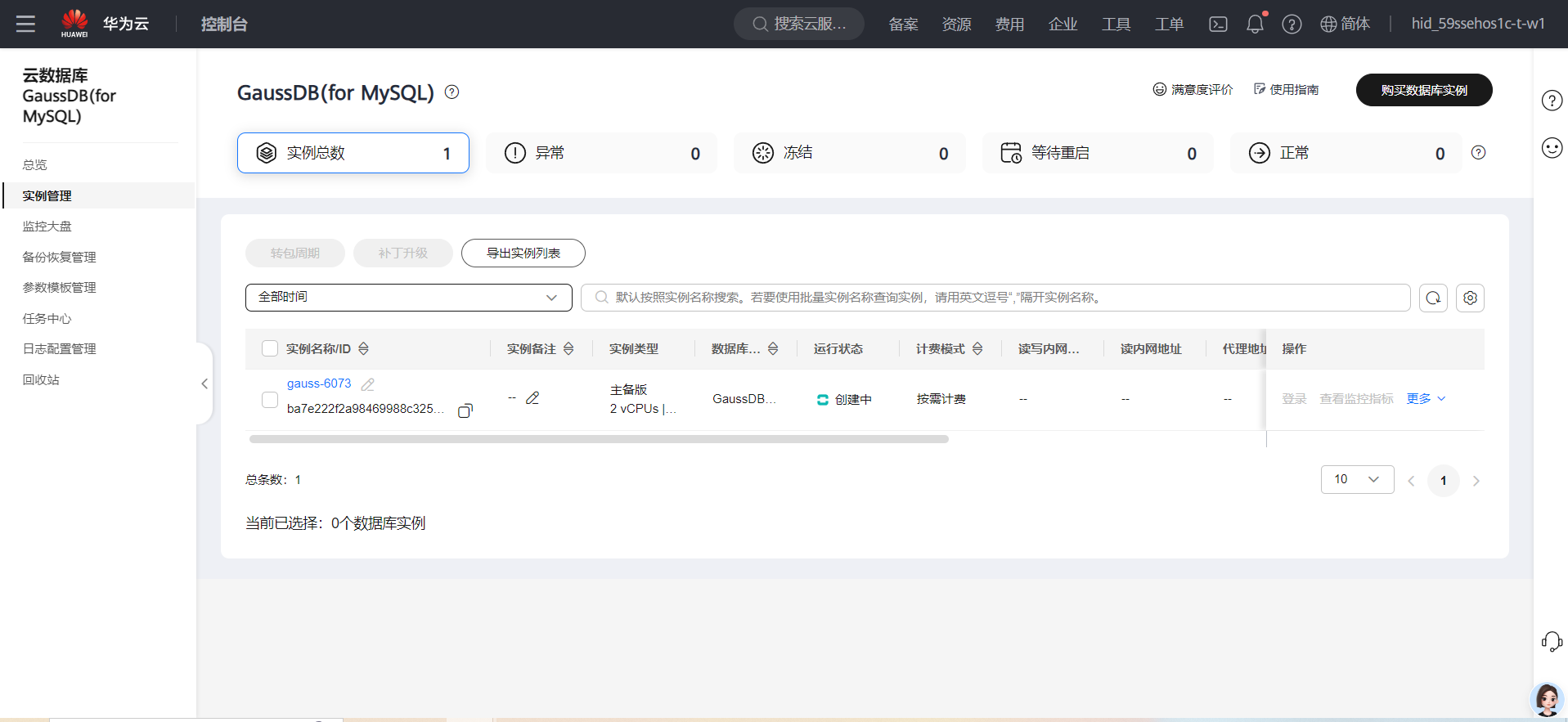Screen dimensions: 1568x722
Task: Open 资源 in top navigation
Action: pos(957,25)
